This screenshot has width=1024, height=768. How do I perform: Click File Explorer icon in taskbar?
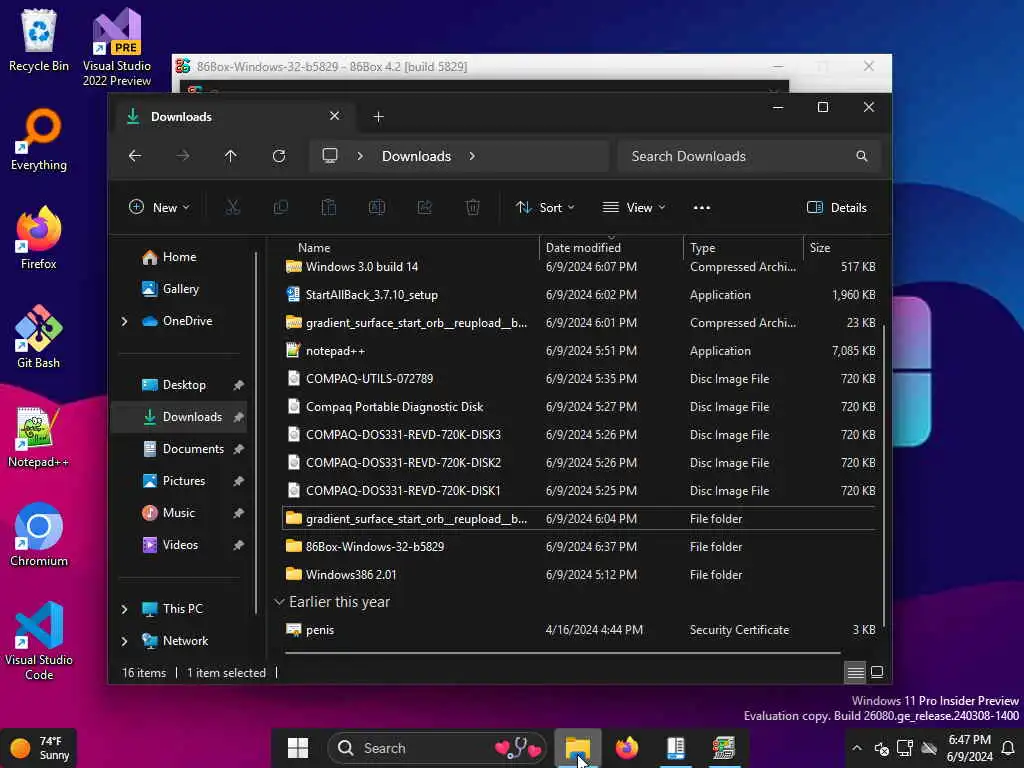click(x=578, y=748)
